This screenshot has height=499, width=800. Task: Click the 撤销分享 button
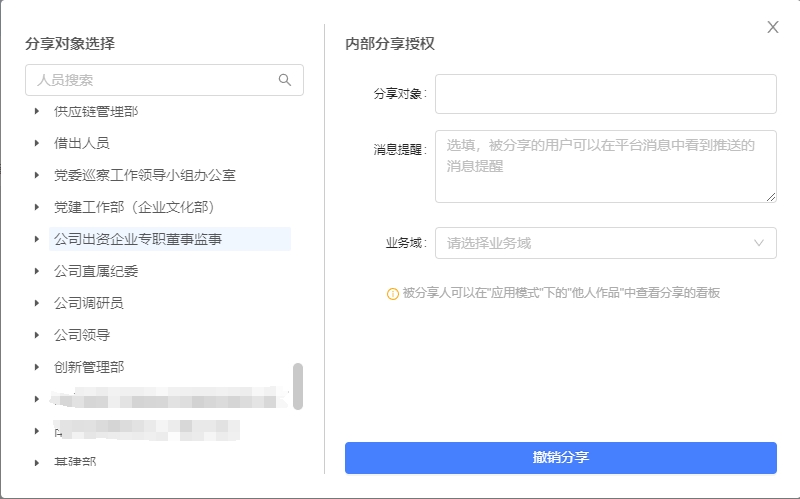(560, 458)
